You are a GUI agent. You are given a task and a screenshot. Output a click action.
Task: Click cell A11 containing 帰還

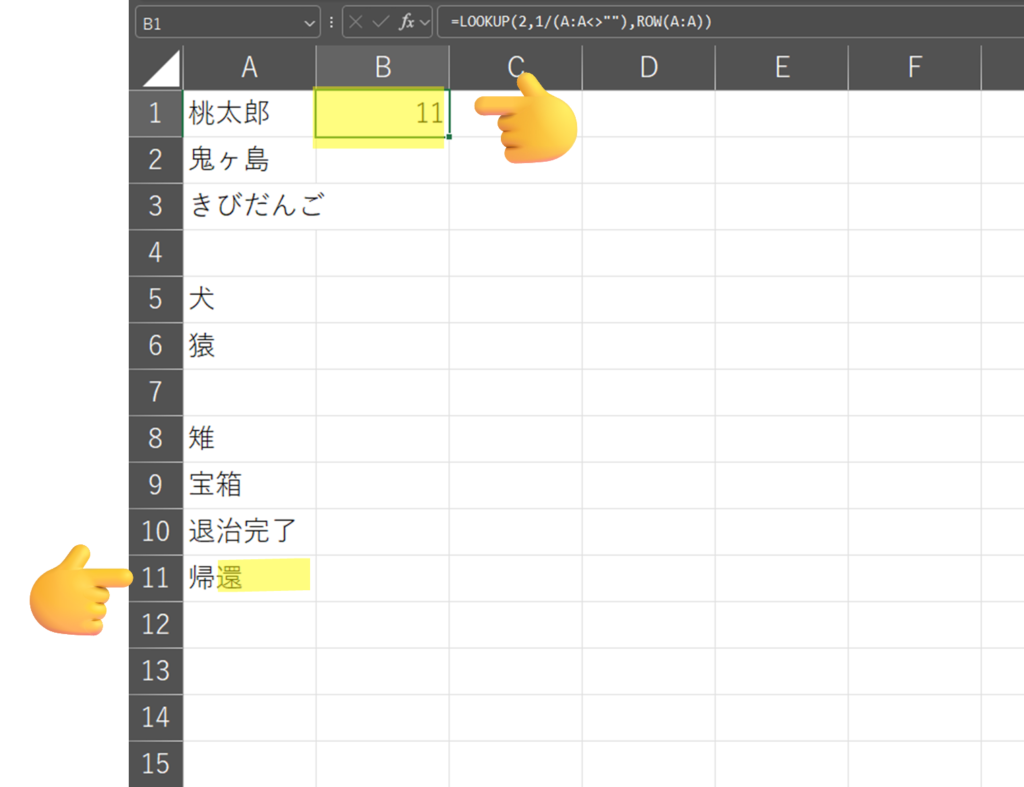tap(249, 578)
